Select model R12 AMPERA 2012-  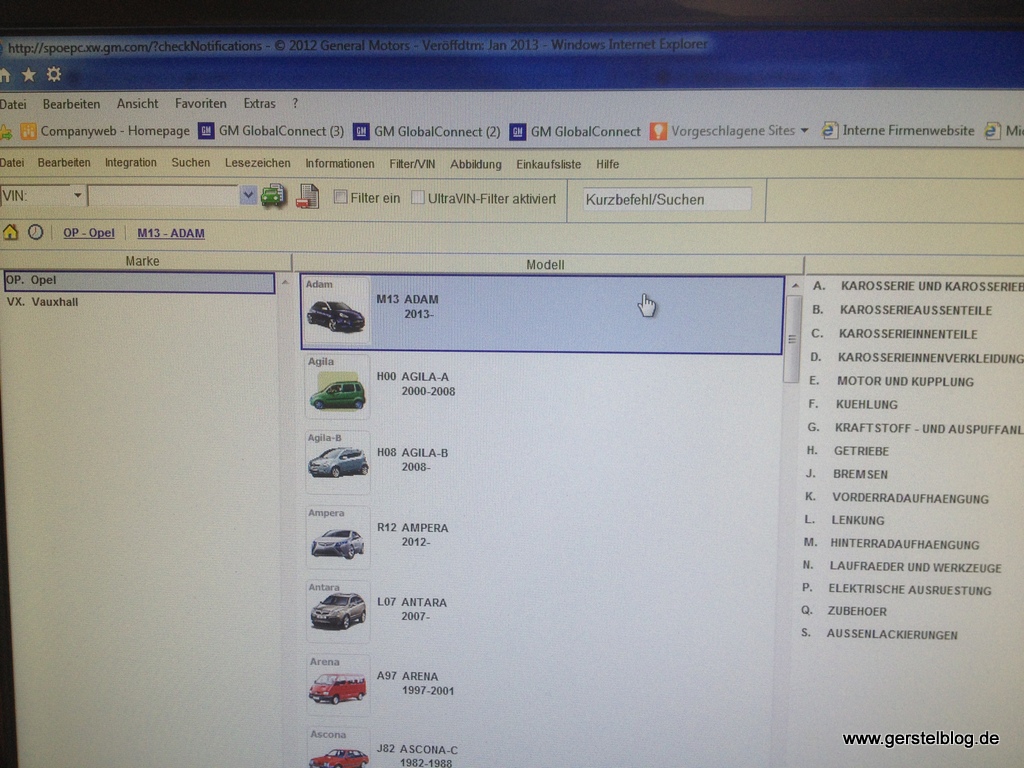[x=413, y=535]
